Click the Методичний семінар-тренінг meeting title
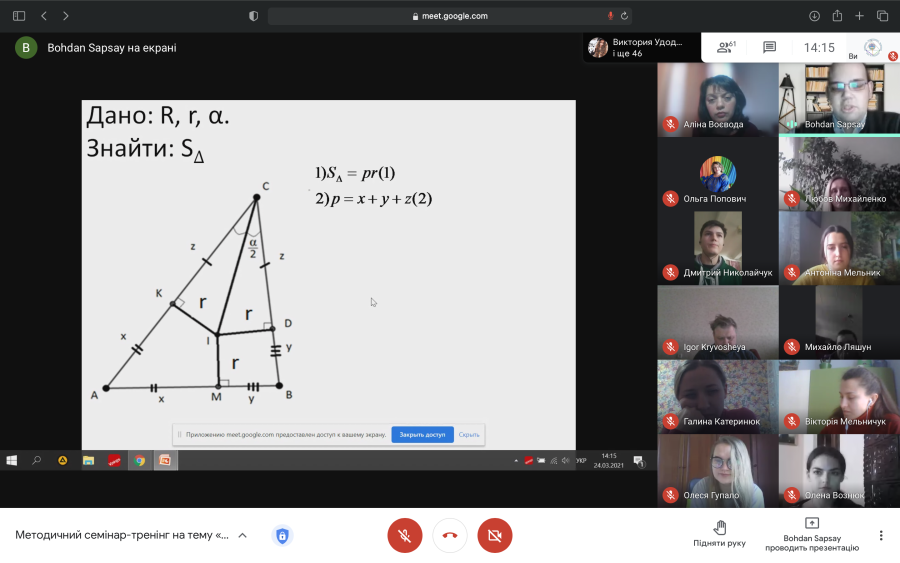This screenshot has width=900, height=563. [x=122, y=535]
